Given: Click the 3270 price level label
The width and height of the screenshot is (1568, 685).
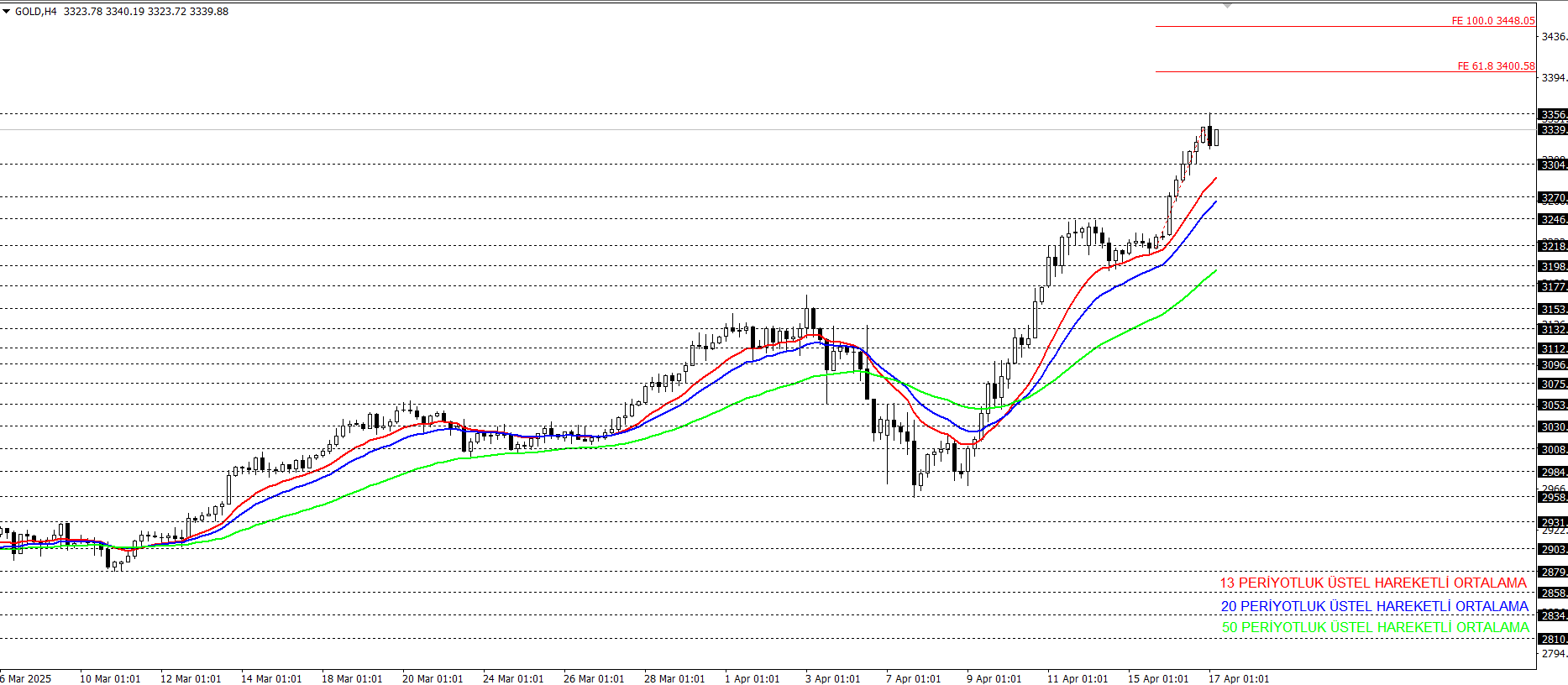Looking at the screenshot, I should [x=1553, y=197].
